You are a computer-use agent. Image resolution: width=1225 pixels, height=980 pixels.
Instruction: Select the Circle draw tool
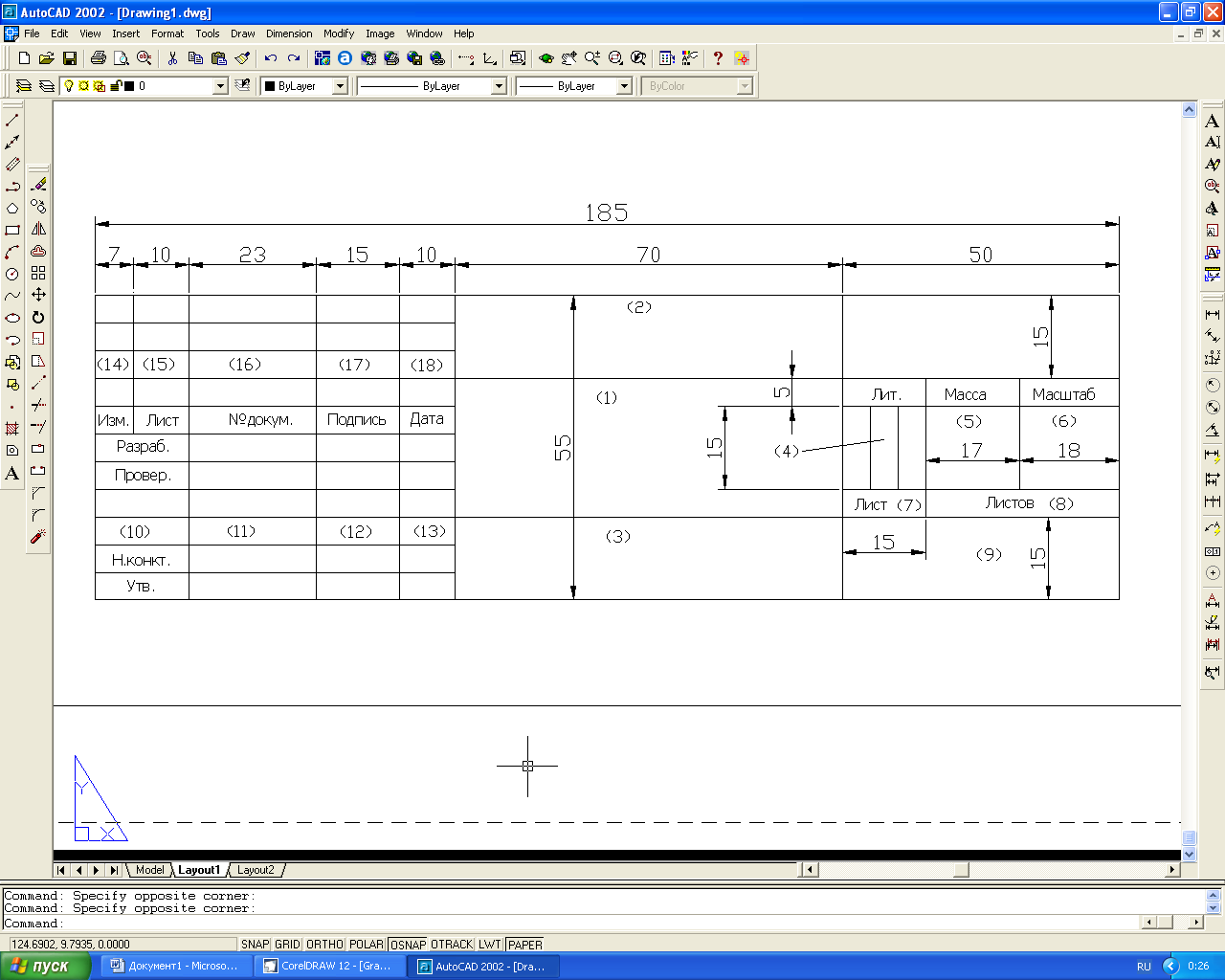[12, 274]
